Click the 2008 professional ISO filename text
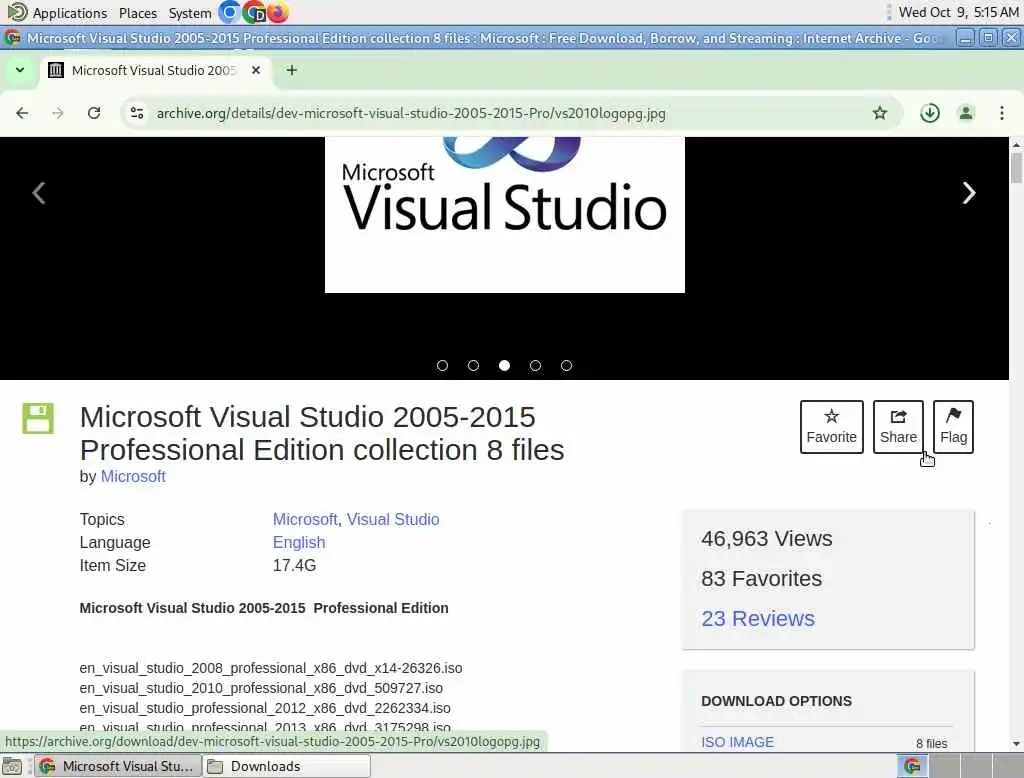Screen dimensions: 1024x778 point(271,668)
